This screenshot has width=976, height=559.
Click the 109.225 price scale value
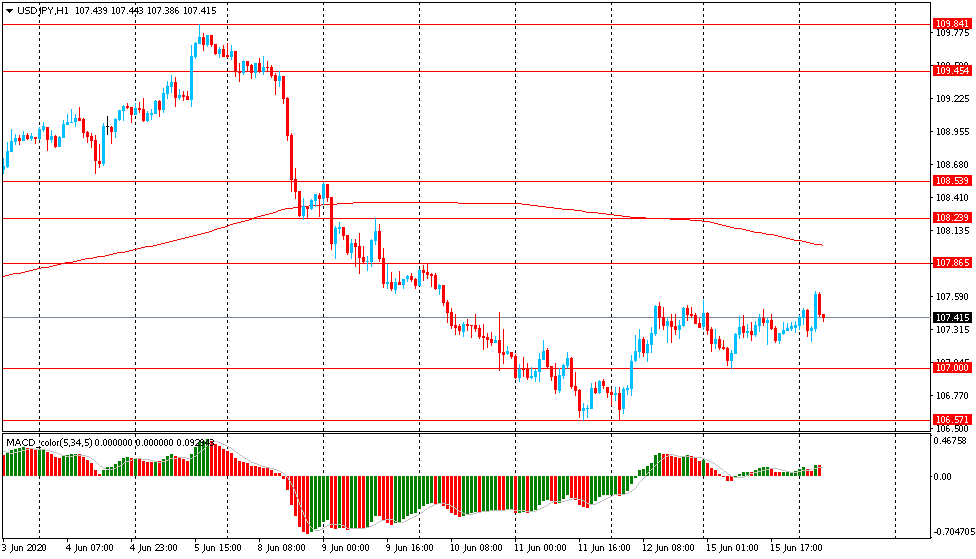coord(952,98)
